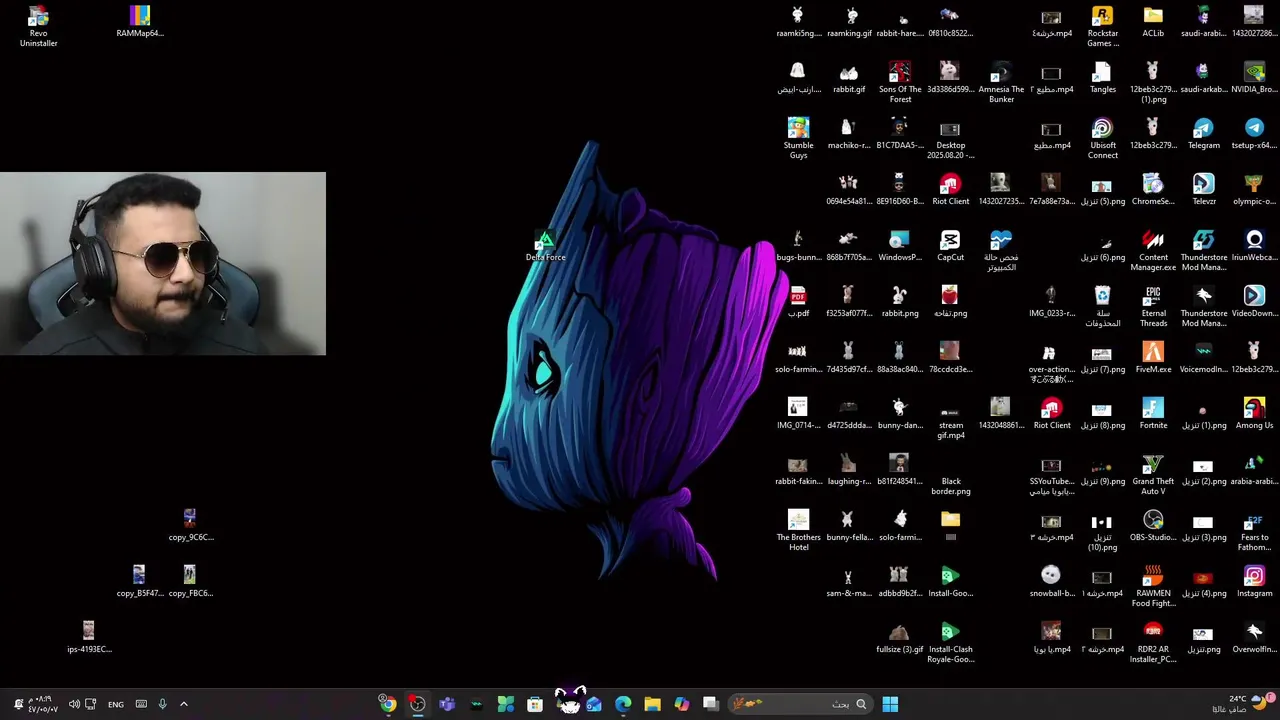Click the taskbar search box
The width and height of the screenshot is (1280, 720).
(x=799, y=704)
